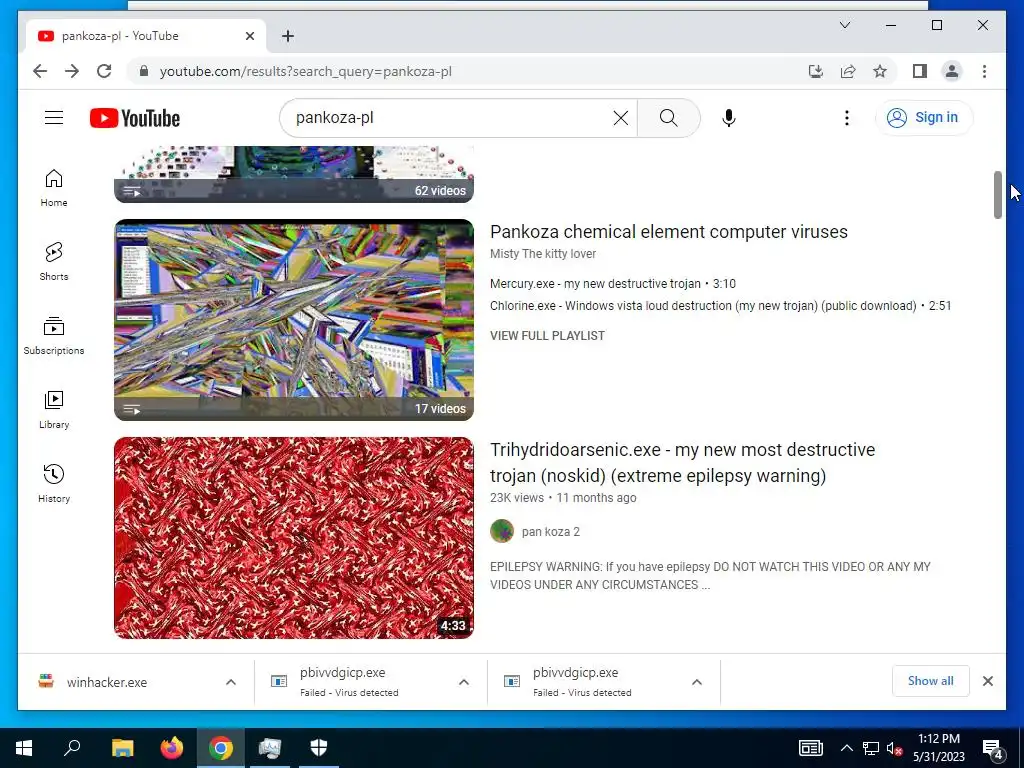Open notification center in system tray
The height and width of the screenshot is (768, 1024).
(993, 748)
